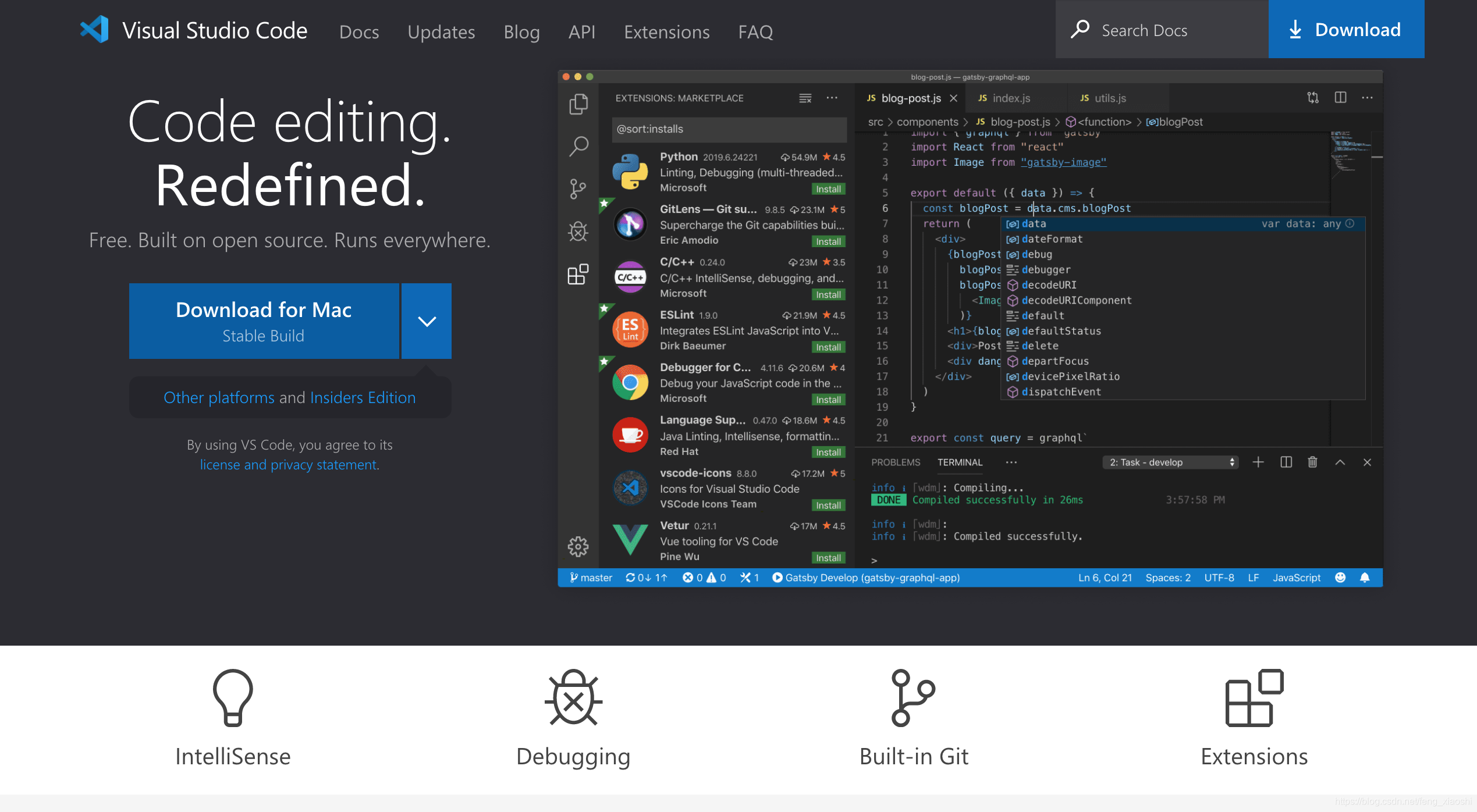Click the errors and warnings indicator
The width and height of the screenshot is (1477, 812).
(x=704, y=578)
